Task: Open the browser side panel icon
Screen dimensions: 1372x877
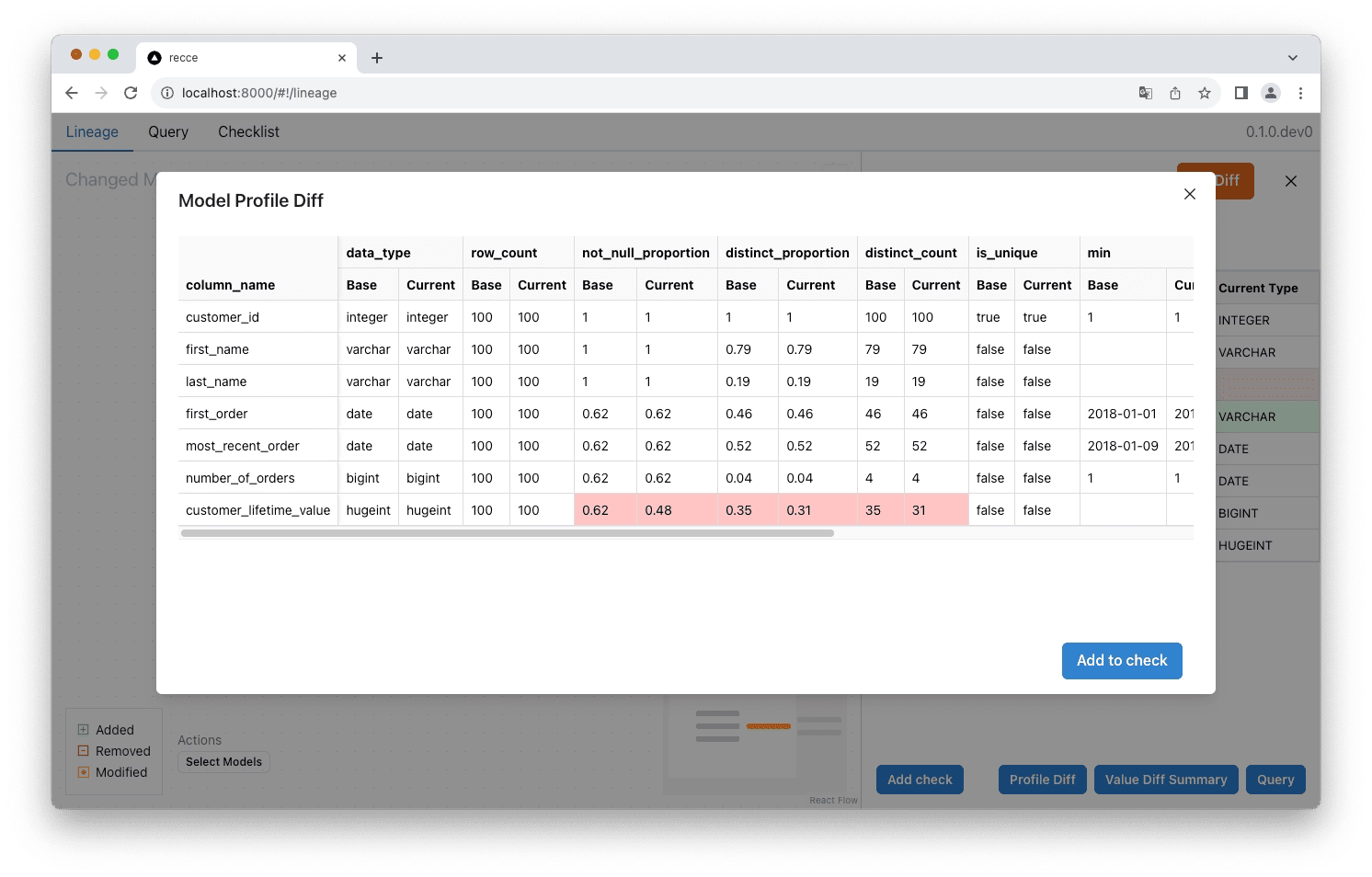Action: pyautogui.click(x=1241, y=93)
